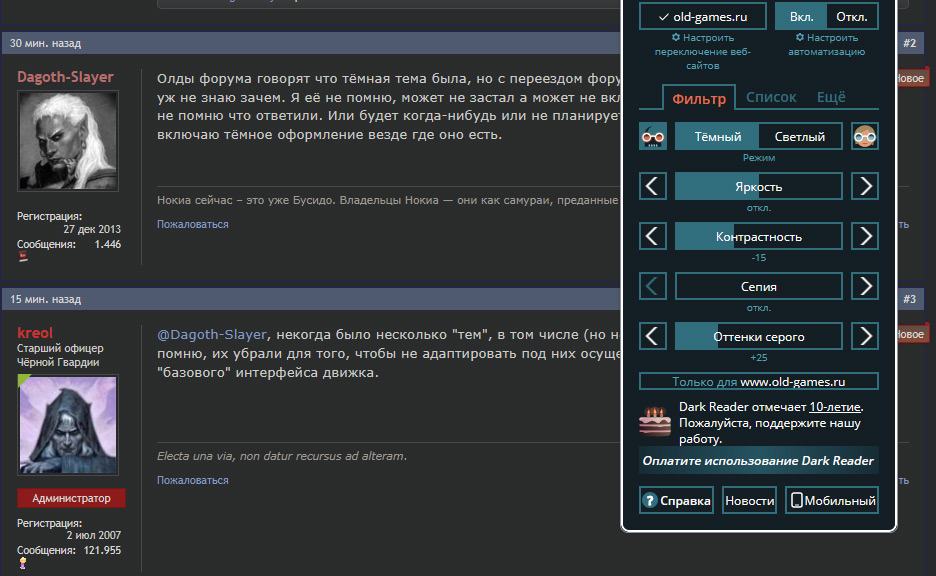Click the birthday cake icon

click(x=655, y=421)
